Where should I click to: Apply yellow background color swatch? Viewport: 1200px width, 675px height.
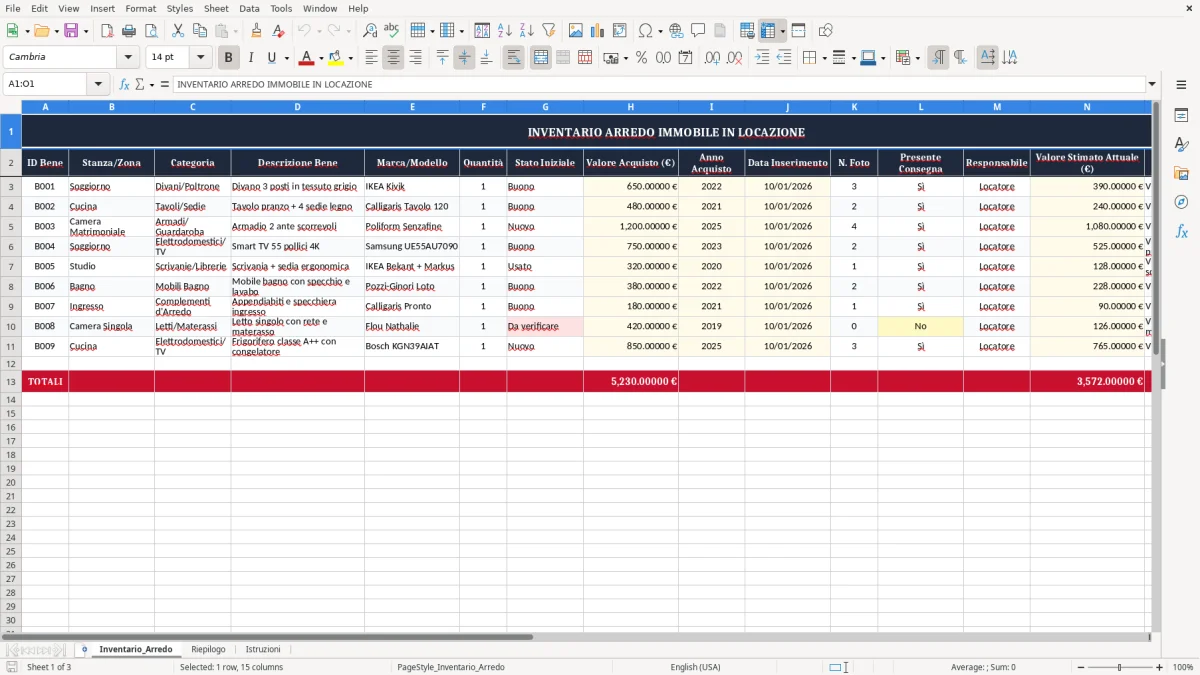pyautogui.click(x=335, y=57)
